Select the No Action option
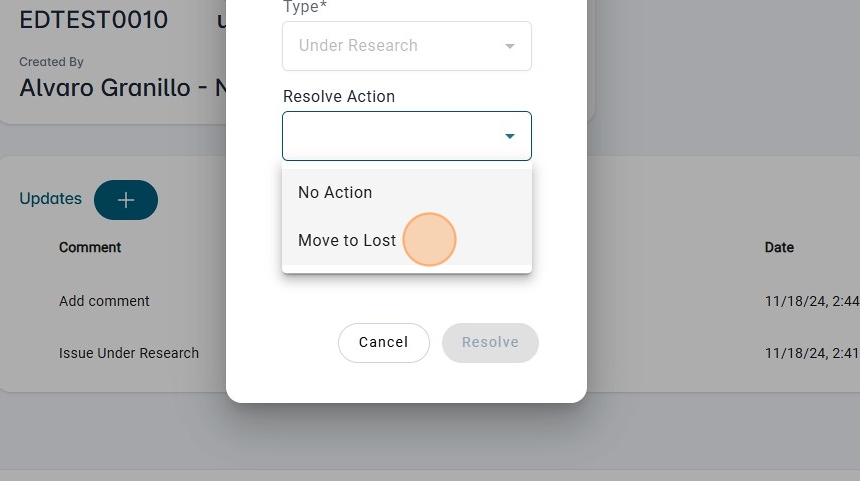860x481 pixels. pyautogui.click(x=335, y=192)
